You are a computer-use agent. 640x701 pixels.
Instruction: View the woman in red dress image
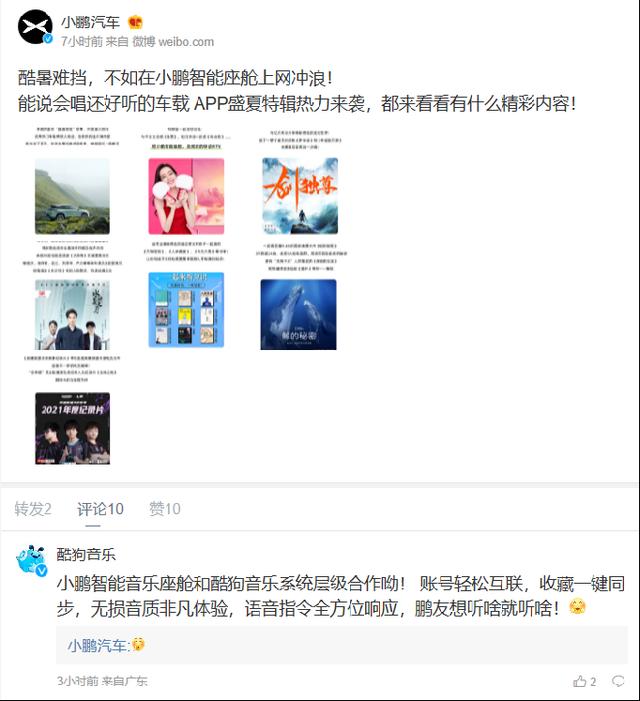186,196
